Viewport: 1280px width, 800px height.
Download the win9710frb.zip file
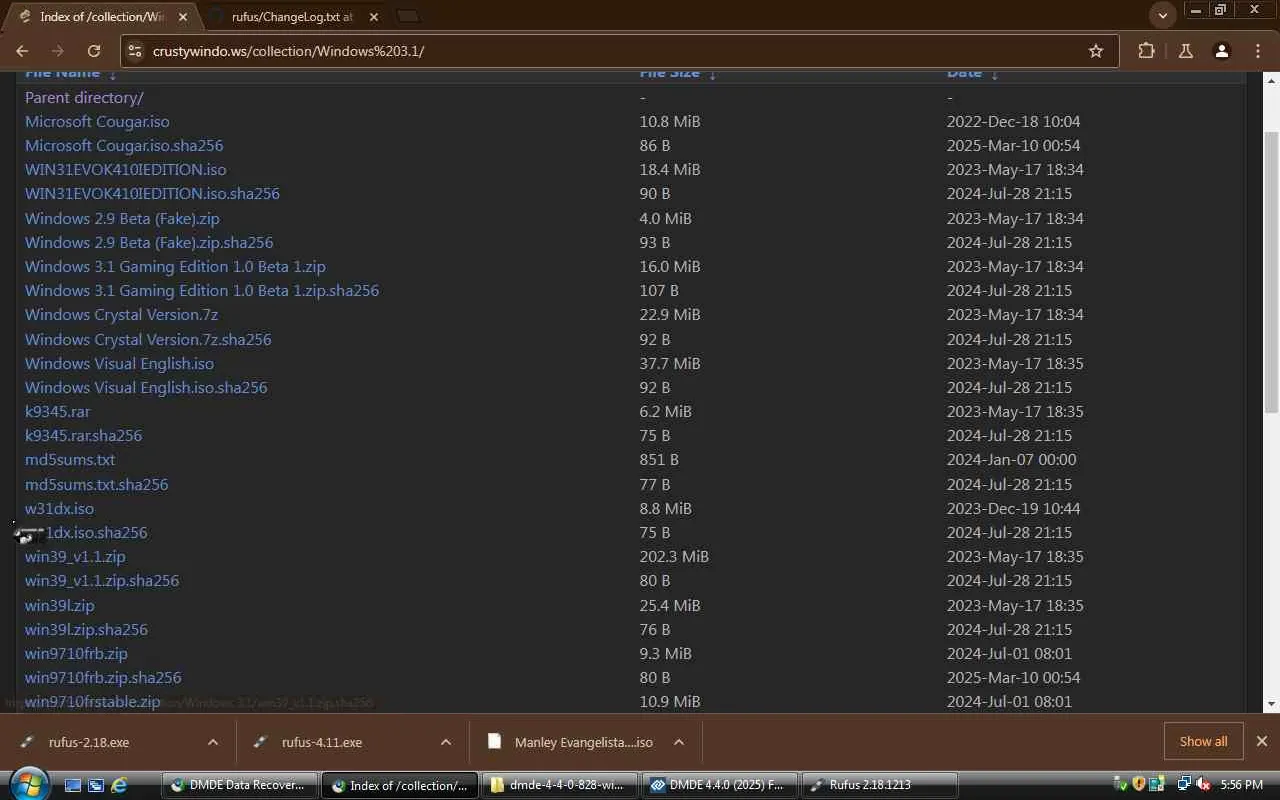click(76, 653)
